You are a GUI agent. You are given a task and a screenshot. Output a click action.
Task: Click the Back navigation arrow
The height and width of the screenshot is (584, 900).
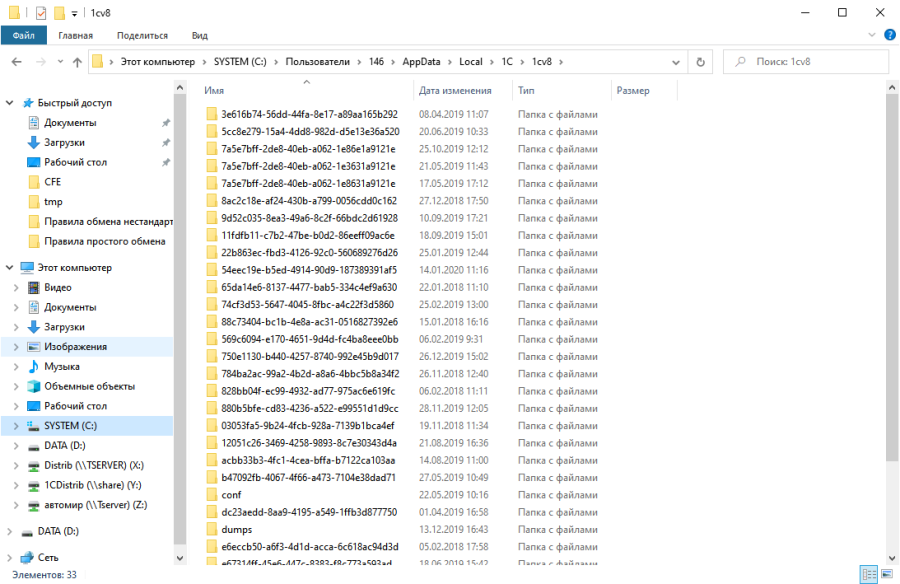[x=17, y=62]
